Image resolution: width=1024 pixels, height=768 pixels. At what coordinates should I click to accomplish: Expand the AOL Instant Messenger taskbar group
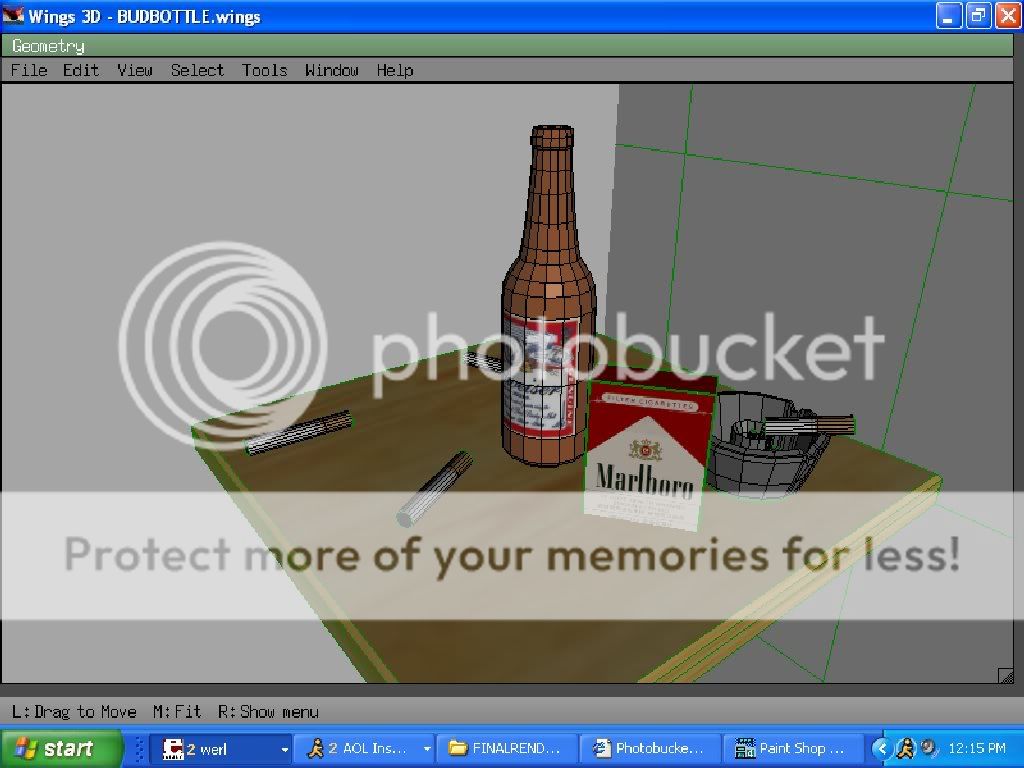(427, 749)
